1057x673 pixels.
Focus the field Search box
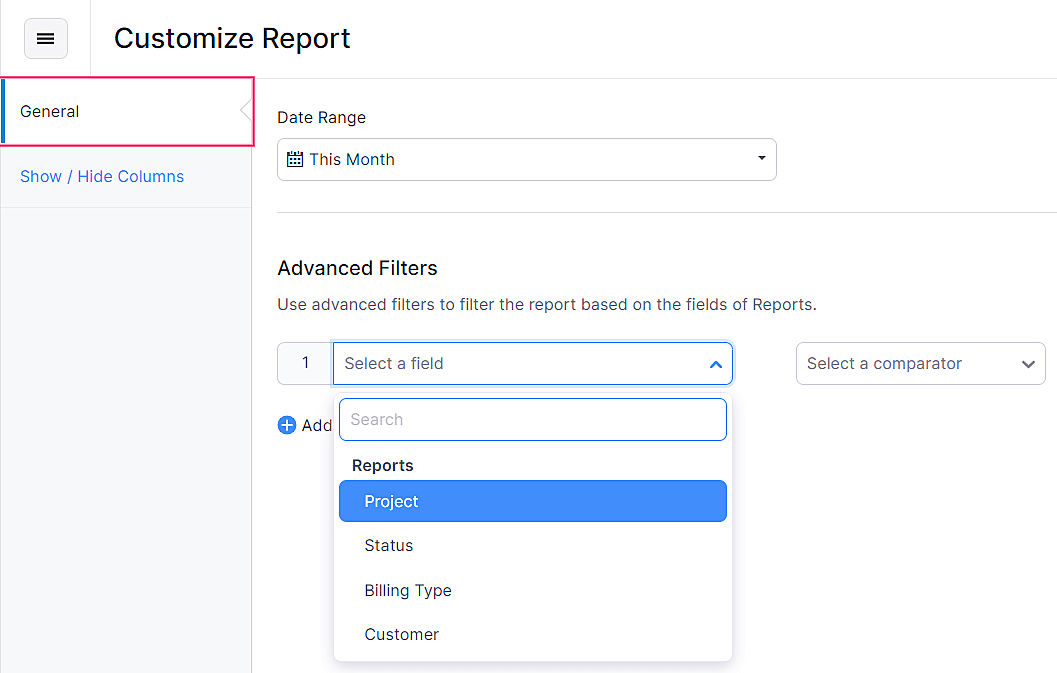click(x=532, y=420)
